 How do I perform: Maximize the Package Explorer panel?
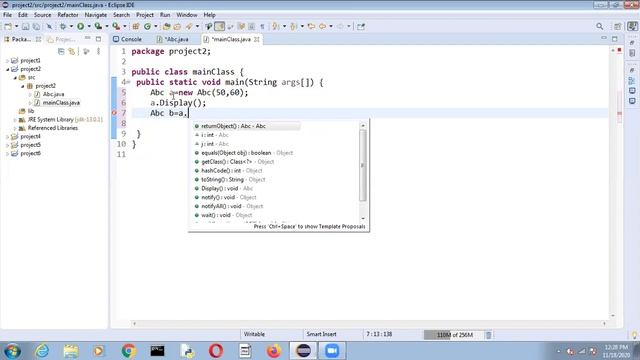pos(98,39)
